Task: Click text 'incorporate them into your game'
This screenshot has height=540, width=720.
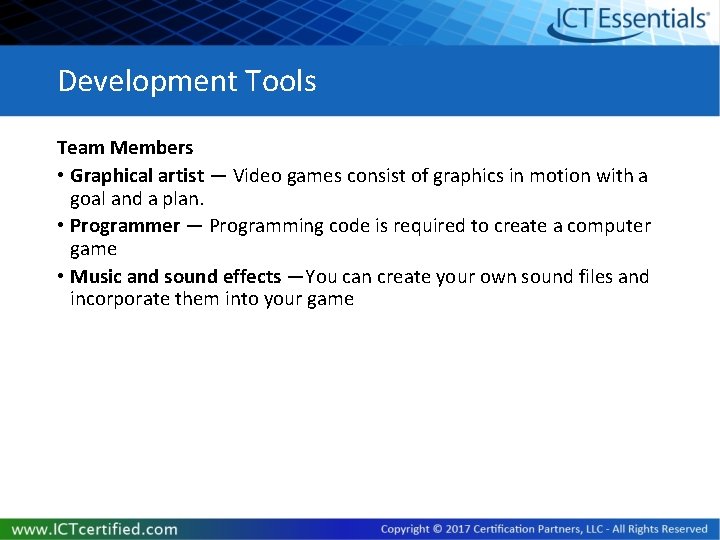Action: tap(212, 299)
